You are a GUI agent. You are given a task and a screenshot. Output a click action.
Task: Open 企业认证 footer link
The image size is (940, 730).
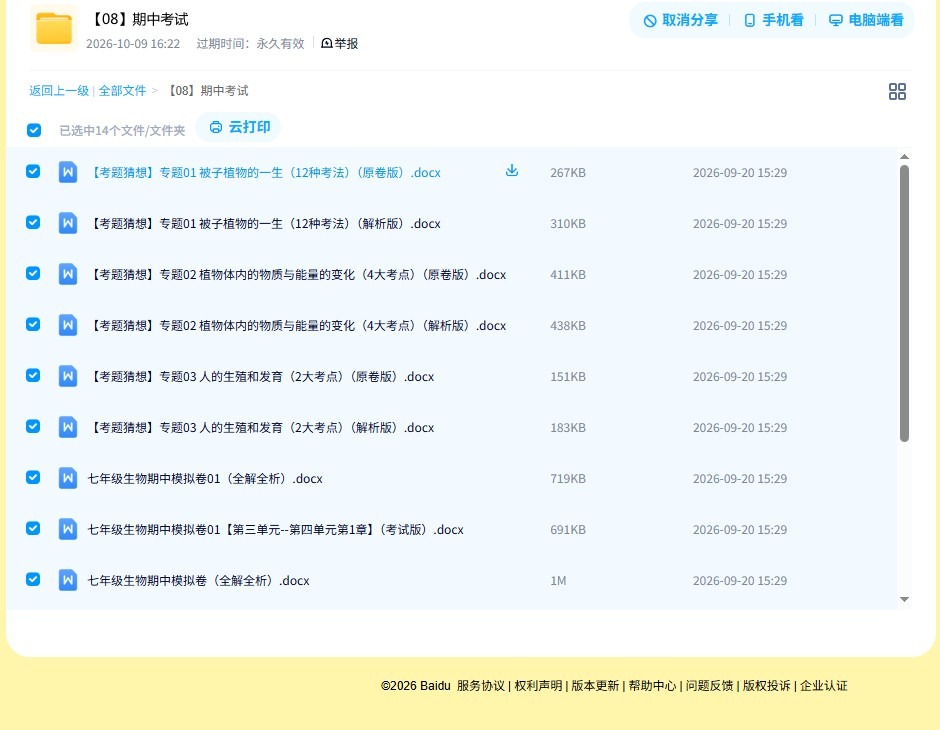(824, 686)
